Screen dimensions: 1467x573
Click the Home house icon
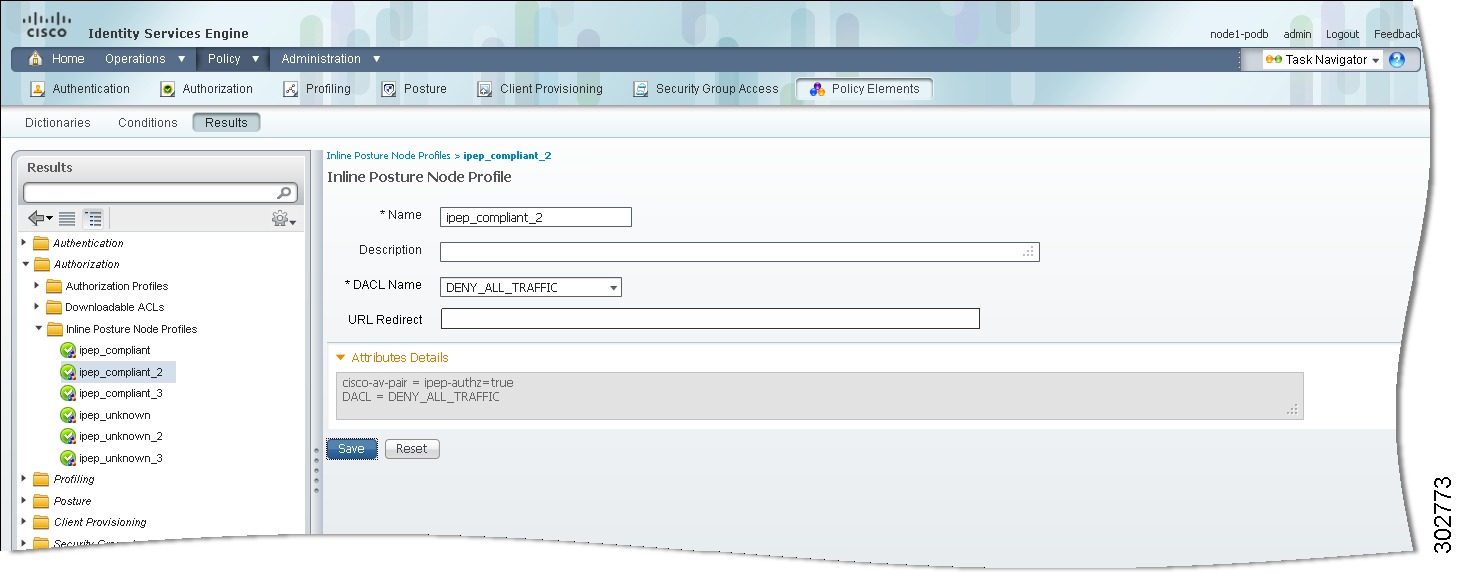point(36,59)
